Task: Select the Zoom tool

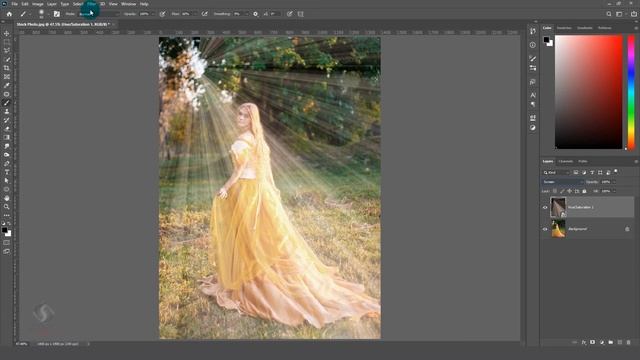Action: click(x=7, y=207)
